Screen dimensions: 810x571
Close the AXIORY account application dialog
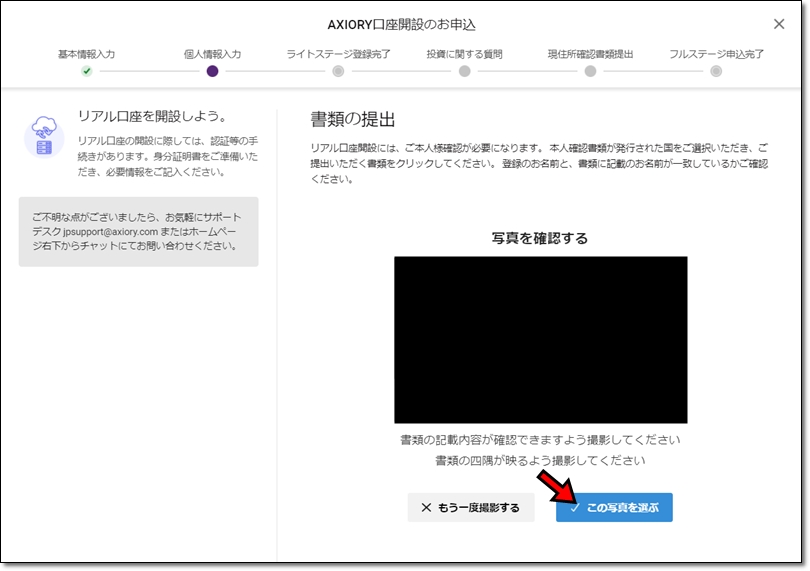click(x=778, y=24)
